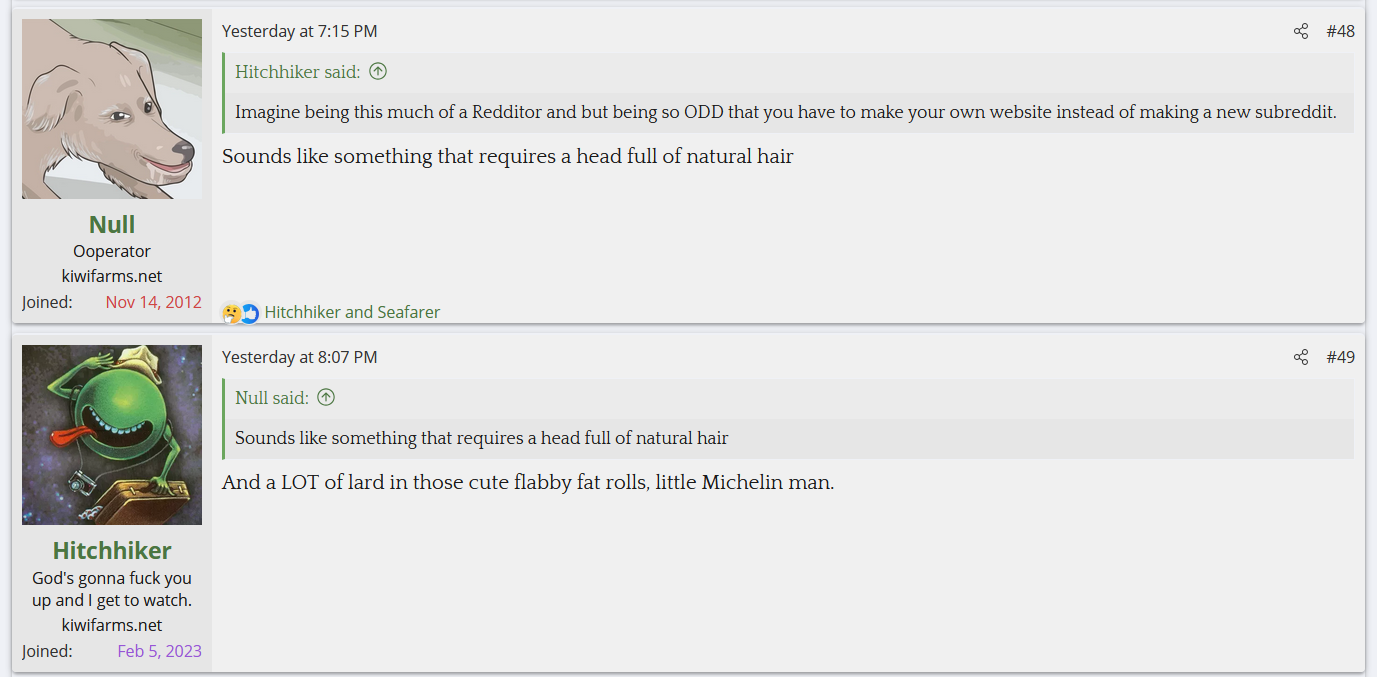Open the Null username profile link
This screenshot has height=677, width=1377.
(112, 224)
